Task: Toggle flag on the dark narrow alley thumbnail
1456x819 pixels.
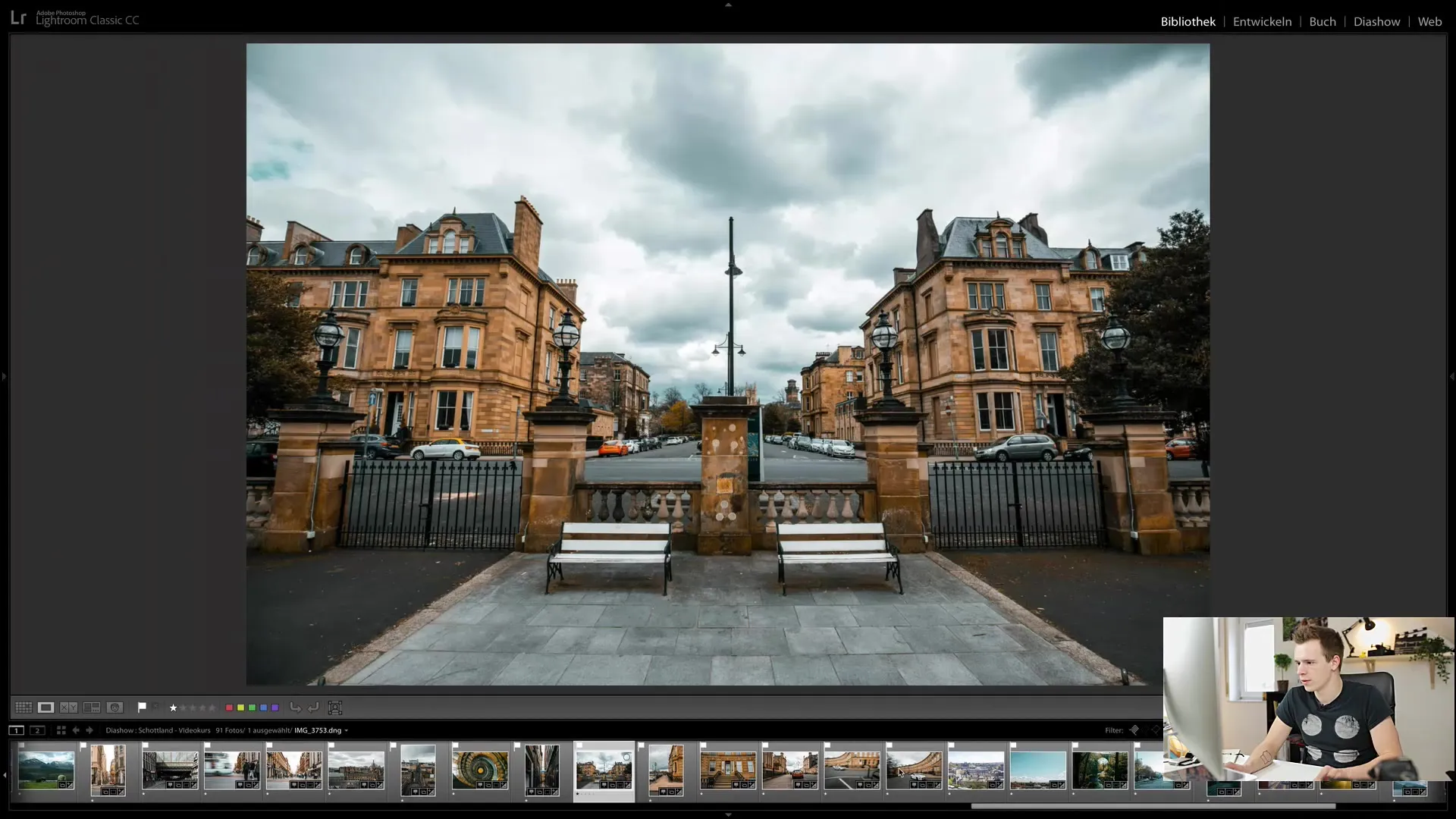Action: 517,745
